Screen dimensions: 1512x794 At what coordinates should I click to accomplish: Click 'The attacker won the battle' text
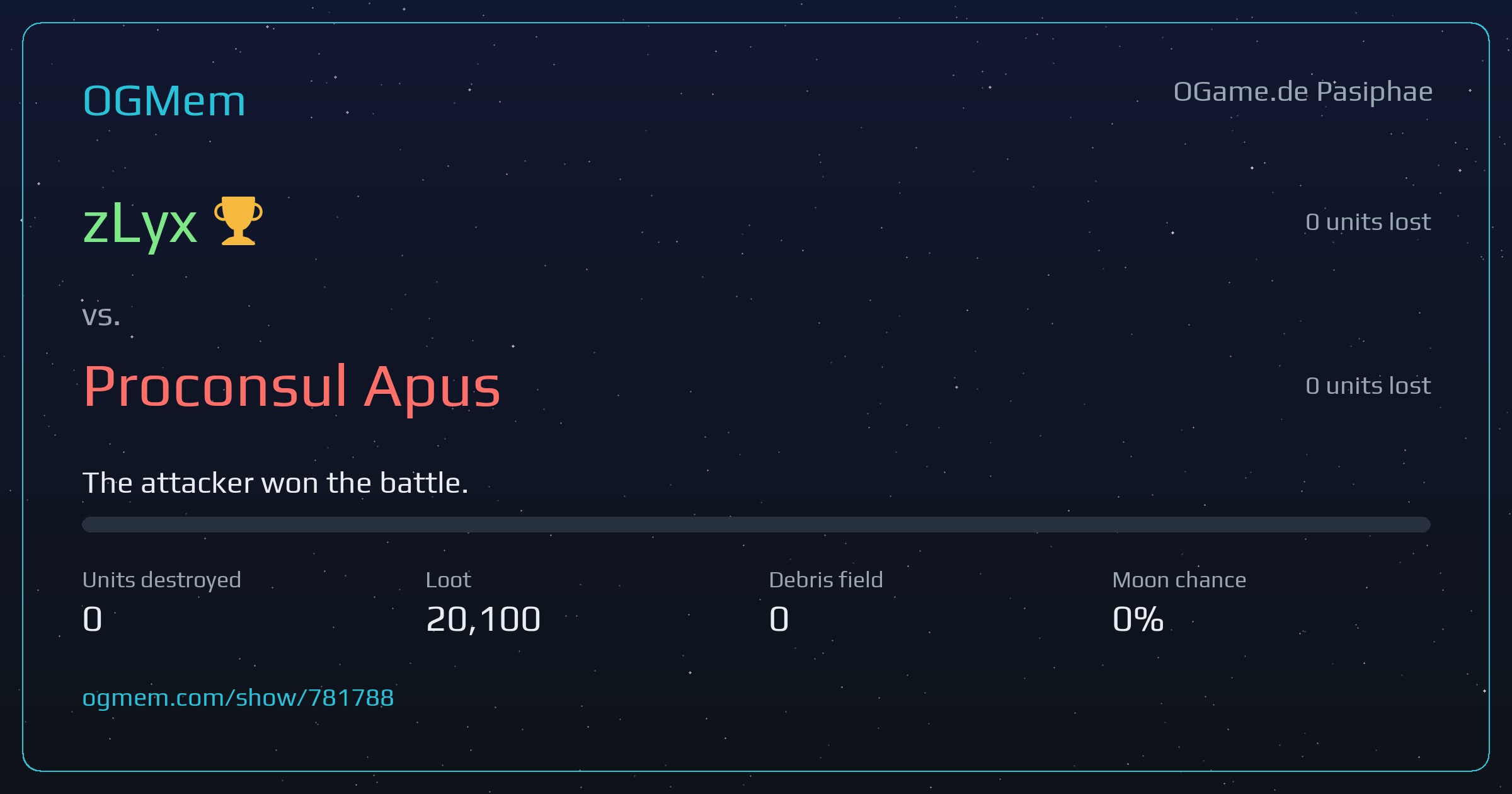coord(275,483)
